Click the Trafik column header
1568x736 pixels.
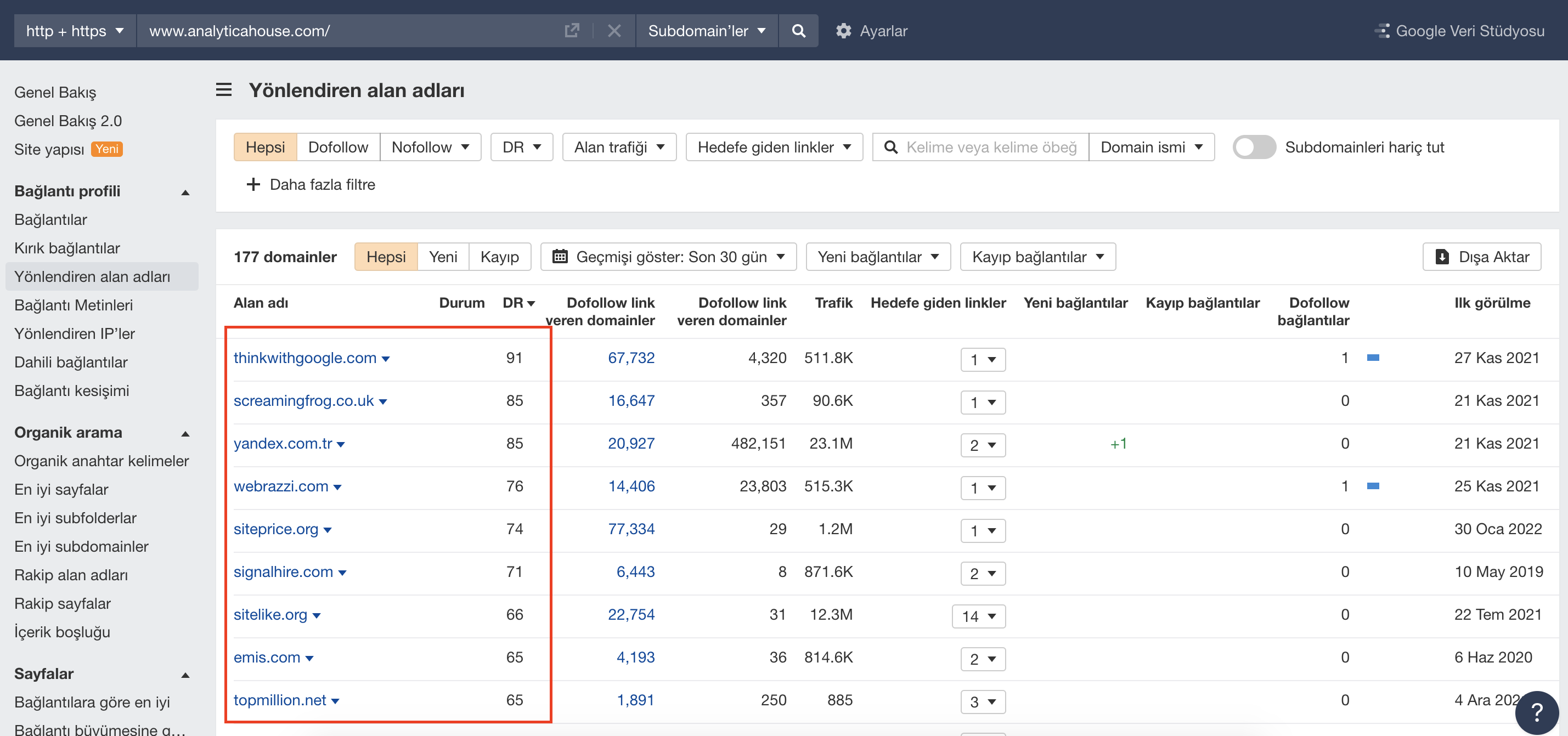[x=833, y=303]
